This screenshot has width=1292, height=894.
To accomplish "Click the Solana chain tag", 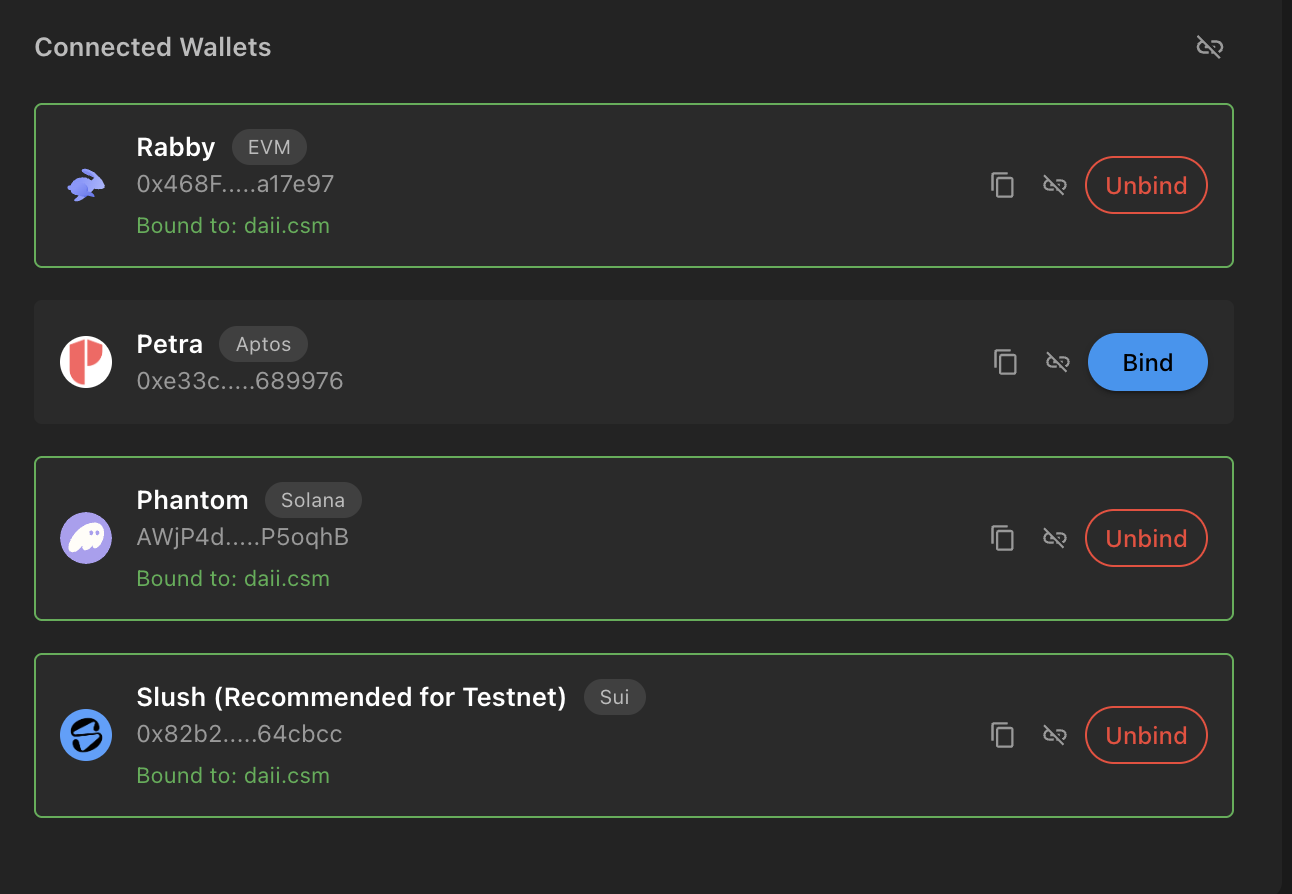I will (x=313, y=500).
